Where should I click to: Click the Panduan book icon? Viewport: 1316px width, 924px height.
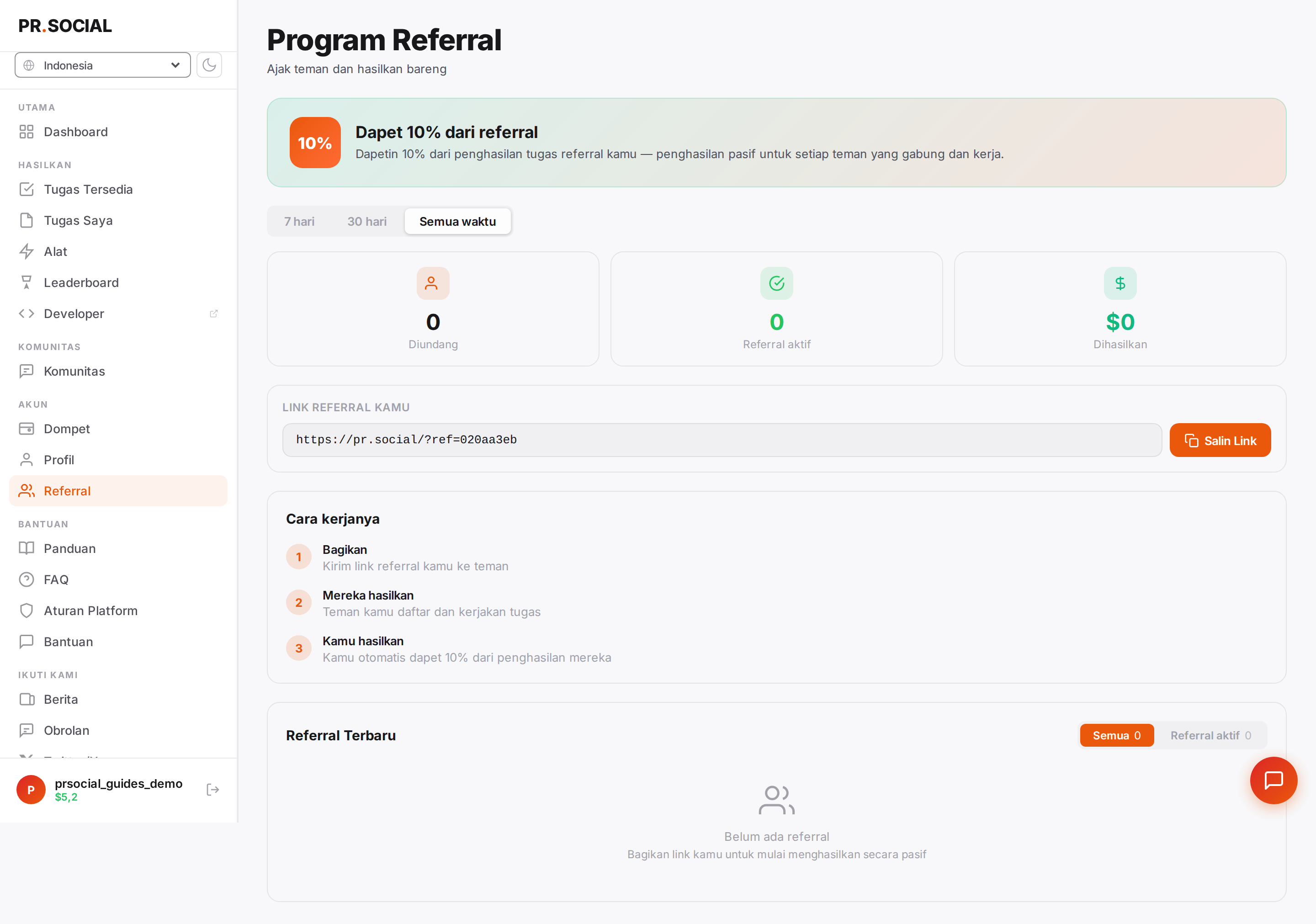(27, 548)
